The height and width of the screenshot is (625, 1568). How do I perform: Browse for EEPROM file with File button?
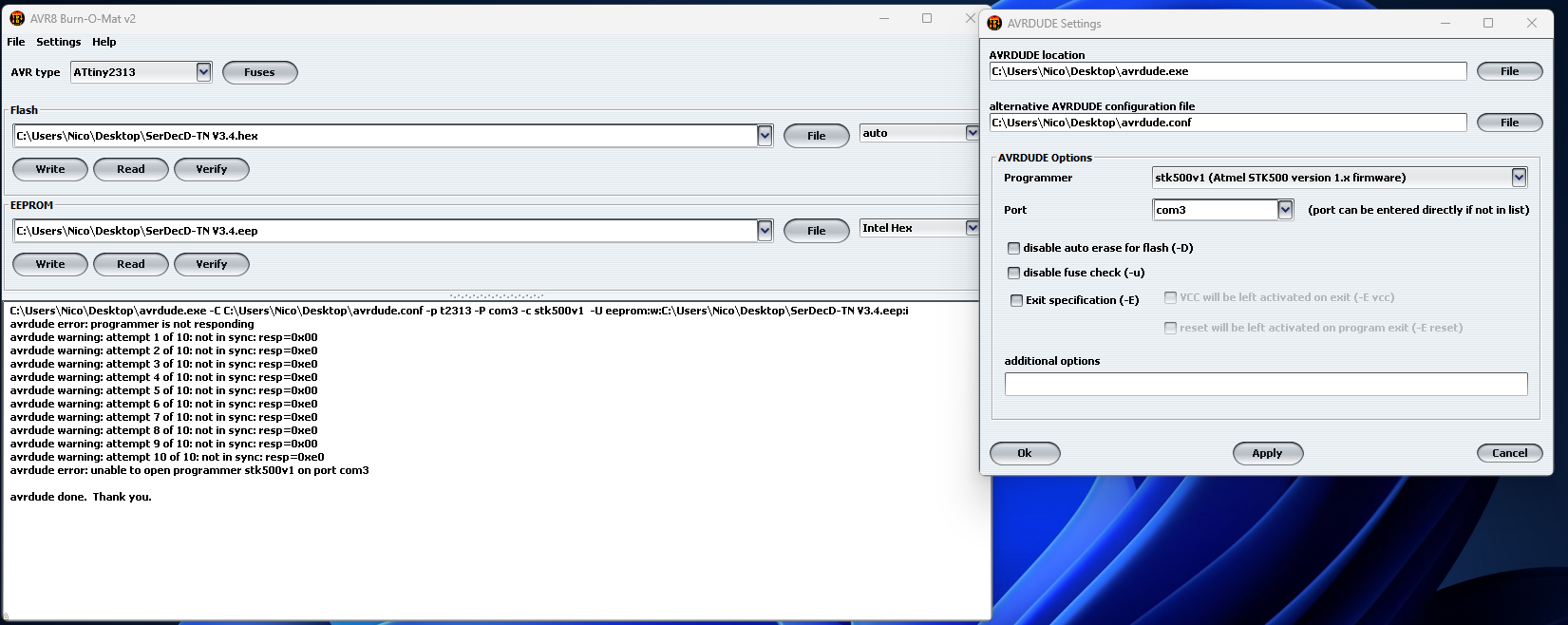pos(817,231)
